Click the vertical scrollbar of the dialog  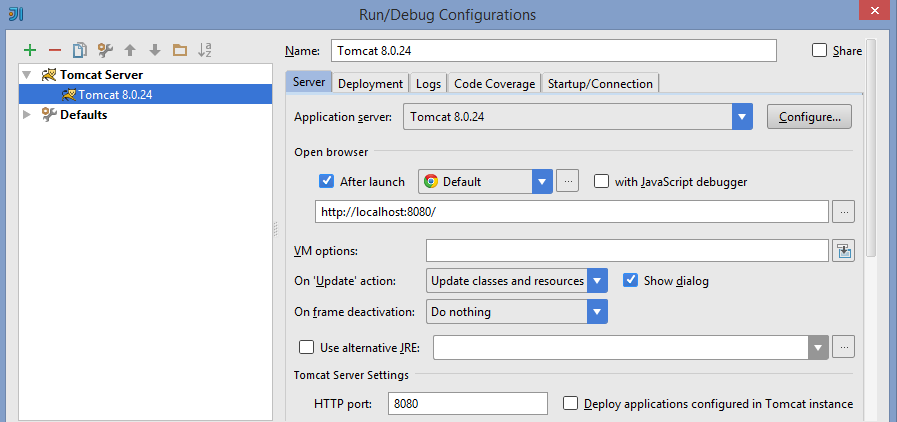click(x=871, y=148)
